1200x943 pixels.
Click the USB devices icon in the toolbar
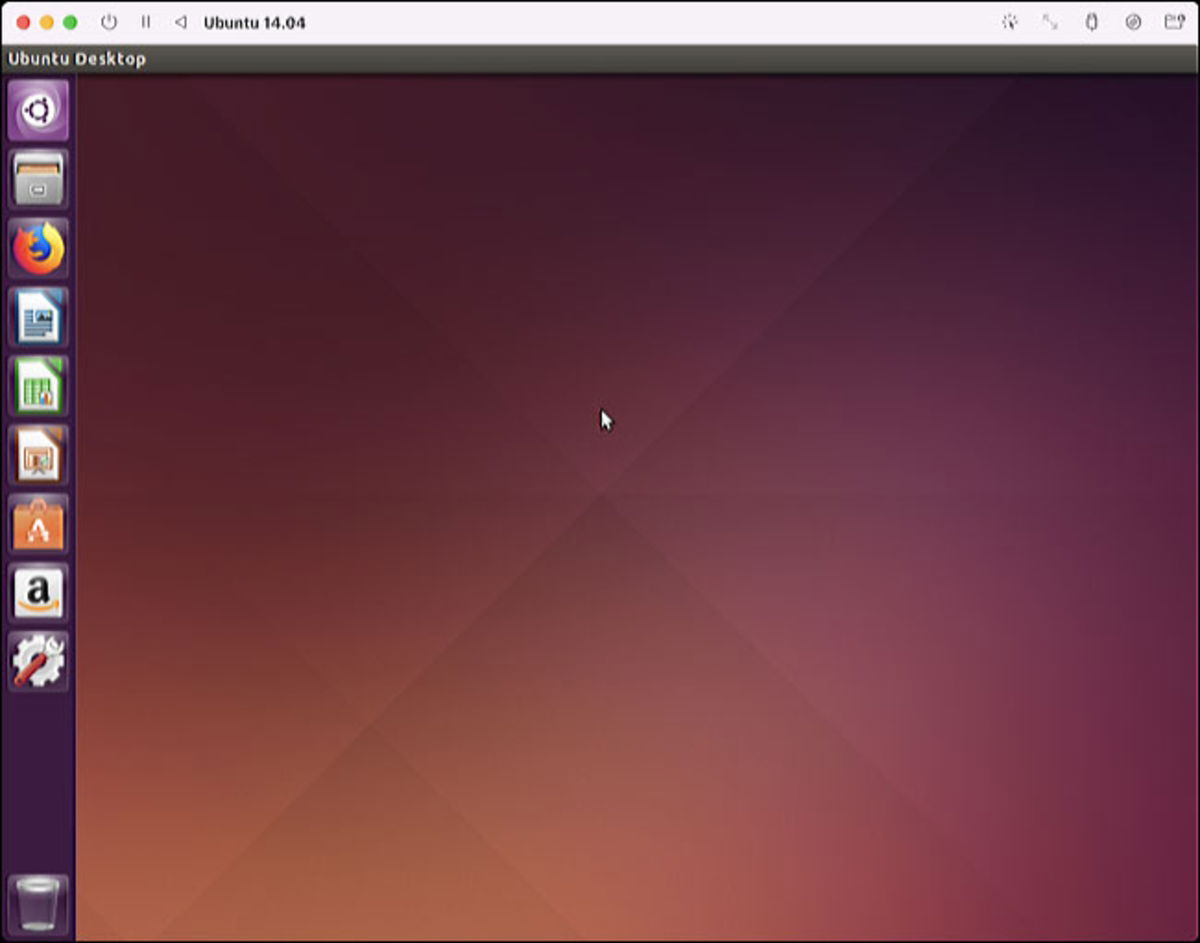(1089, 22)
